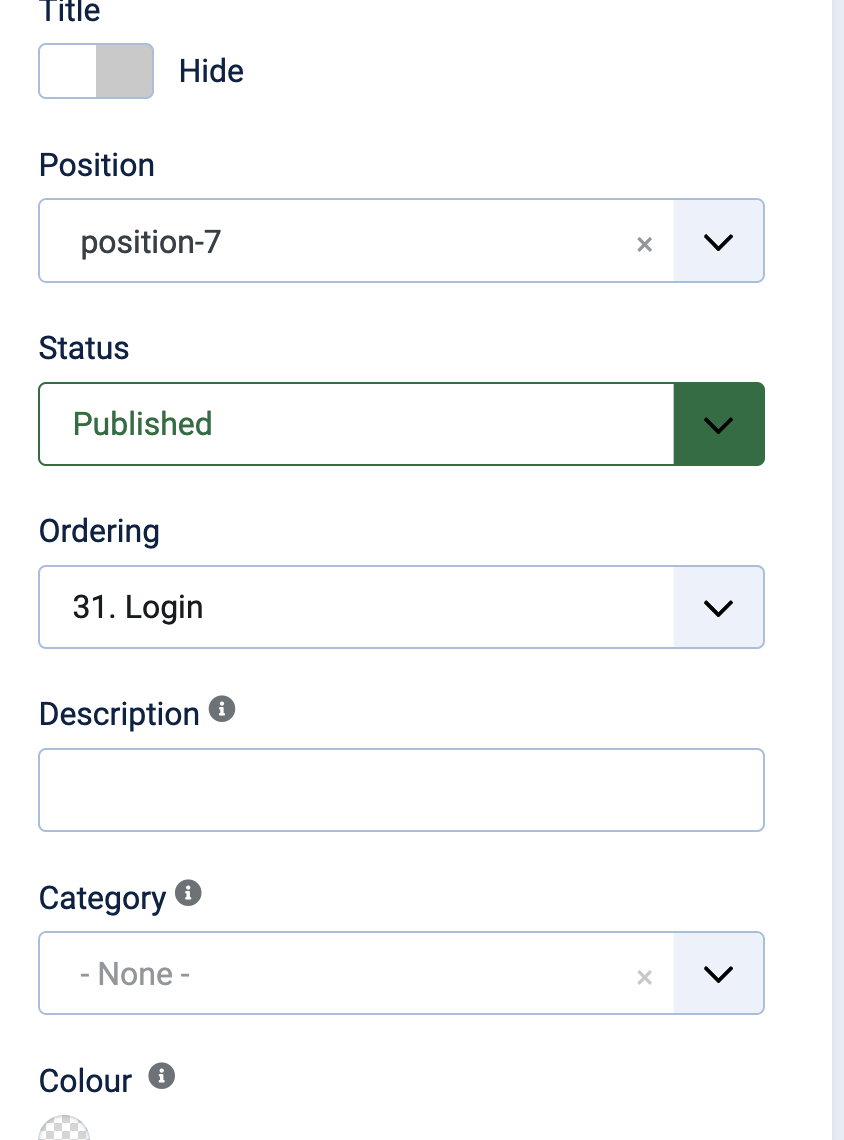Click the position-7 text in Position field
Viewport: 844px width, 1140px height.
click(151, 242)
